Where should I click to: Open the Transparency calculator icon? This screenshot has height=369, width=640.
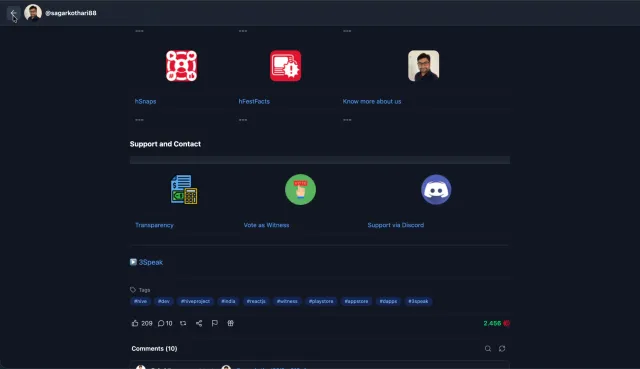coord(184,189)
